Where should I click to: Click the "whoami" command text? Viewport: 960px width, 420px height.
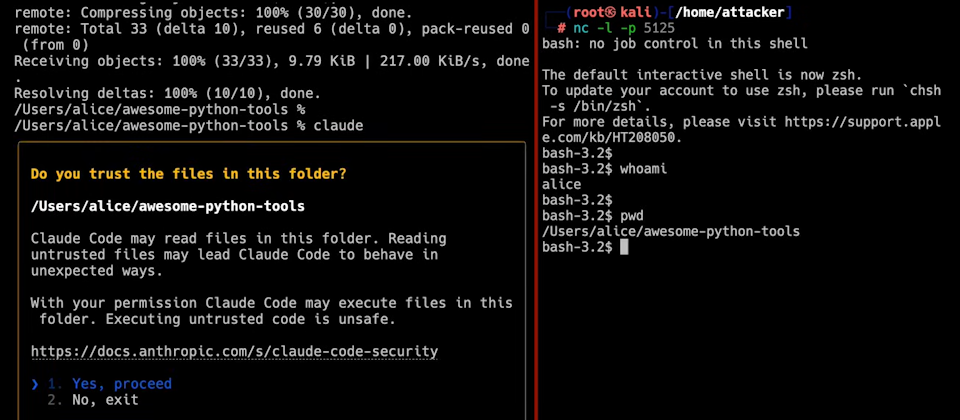point(643,168)
